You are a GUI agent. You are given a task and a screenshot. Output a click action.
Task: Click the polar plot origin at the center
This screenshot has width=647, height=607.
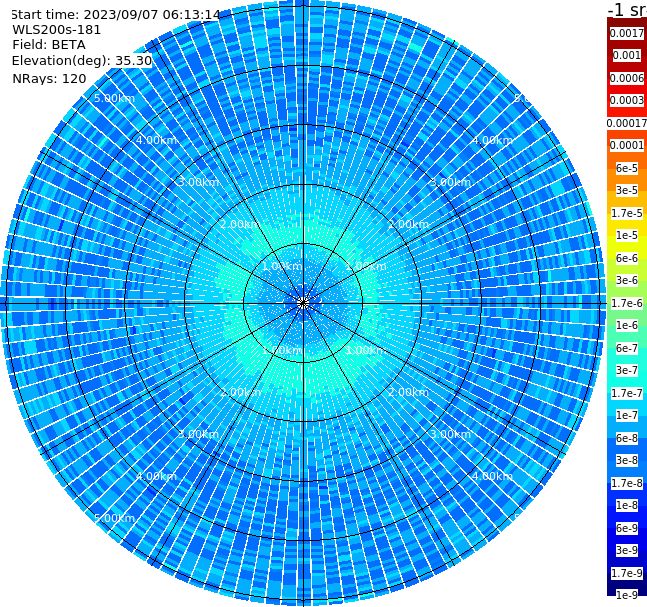tap(303, 304)
